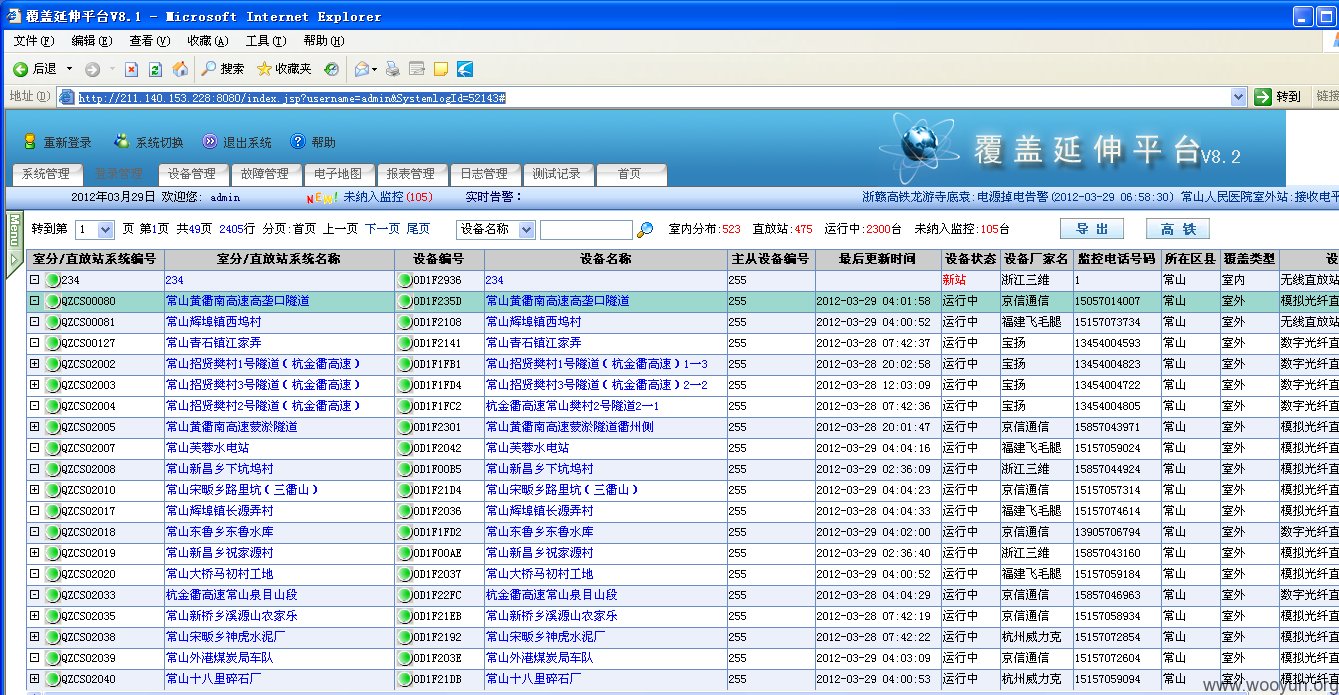Open the page number dropdown
1339x695 pixels.
107,229
